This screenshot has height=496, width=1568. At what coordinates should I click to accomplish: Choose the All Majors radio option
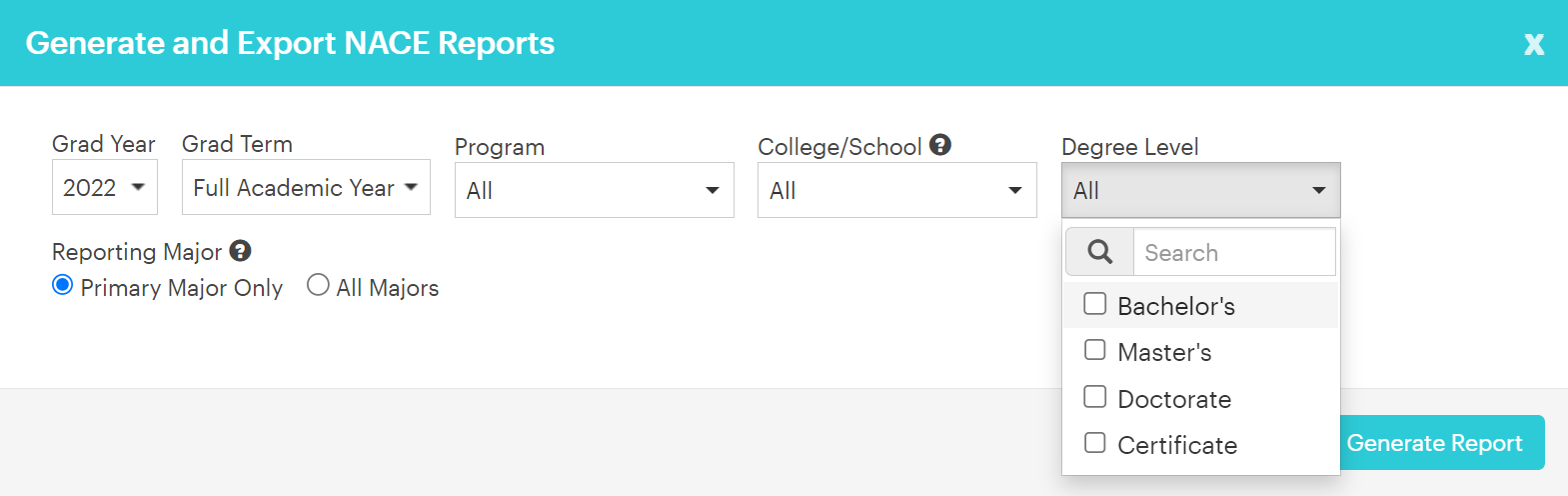coord(318,286)
